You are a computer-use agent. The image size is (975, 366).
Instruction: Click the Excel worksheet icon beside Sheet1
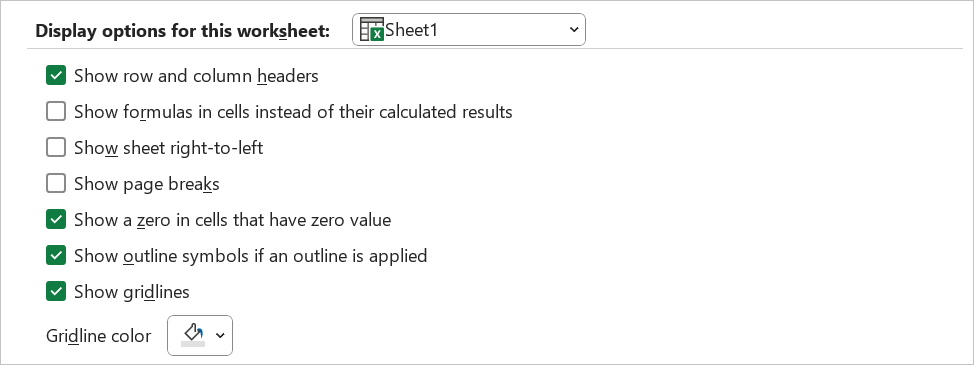(372, 29)
